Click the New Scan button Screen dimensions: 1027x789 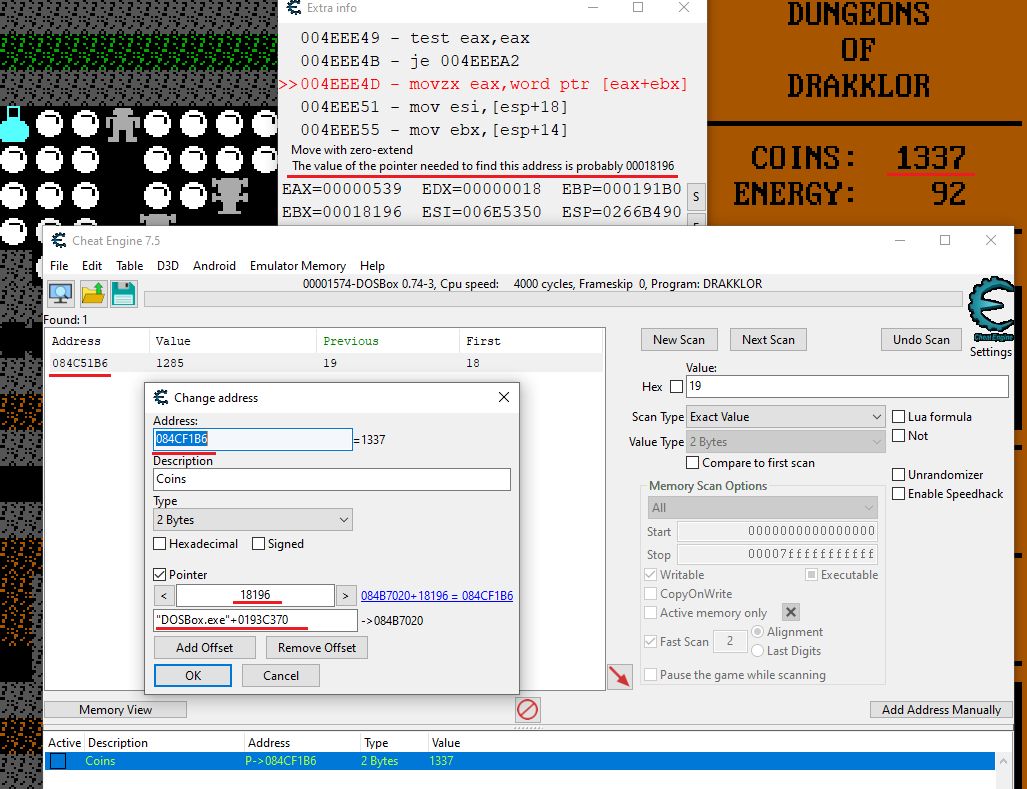(x=679, y=340)
